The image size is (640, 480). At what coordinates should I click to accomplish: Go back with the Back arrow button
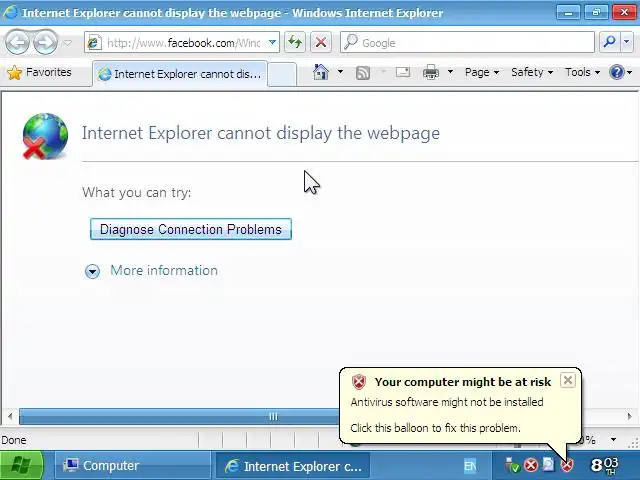pos(17,42)
